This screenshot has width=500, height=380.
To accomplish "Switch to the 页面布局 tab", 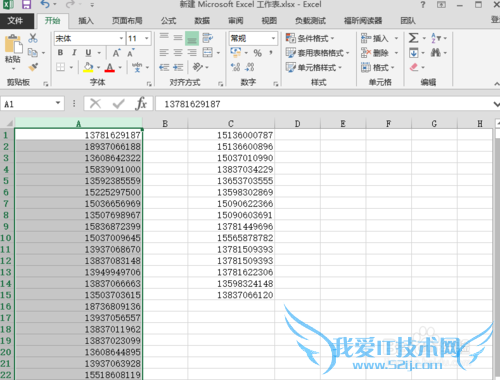I will click(127, 21).
